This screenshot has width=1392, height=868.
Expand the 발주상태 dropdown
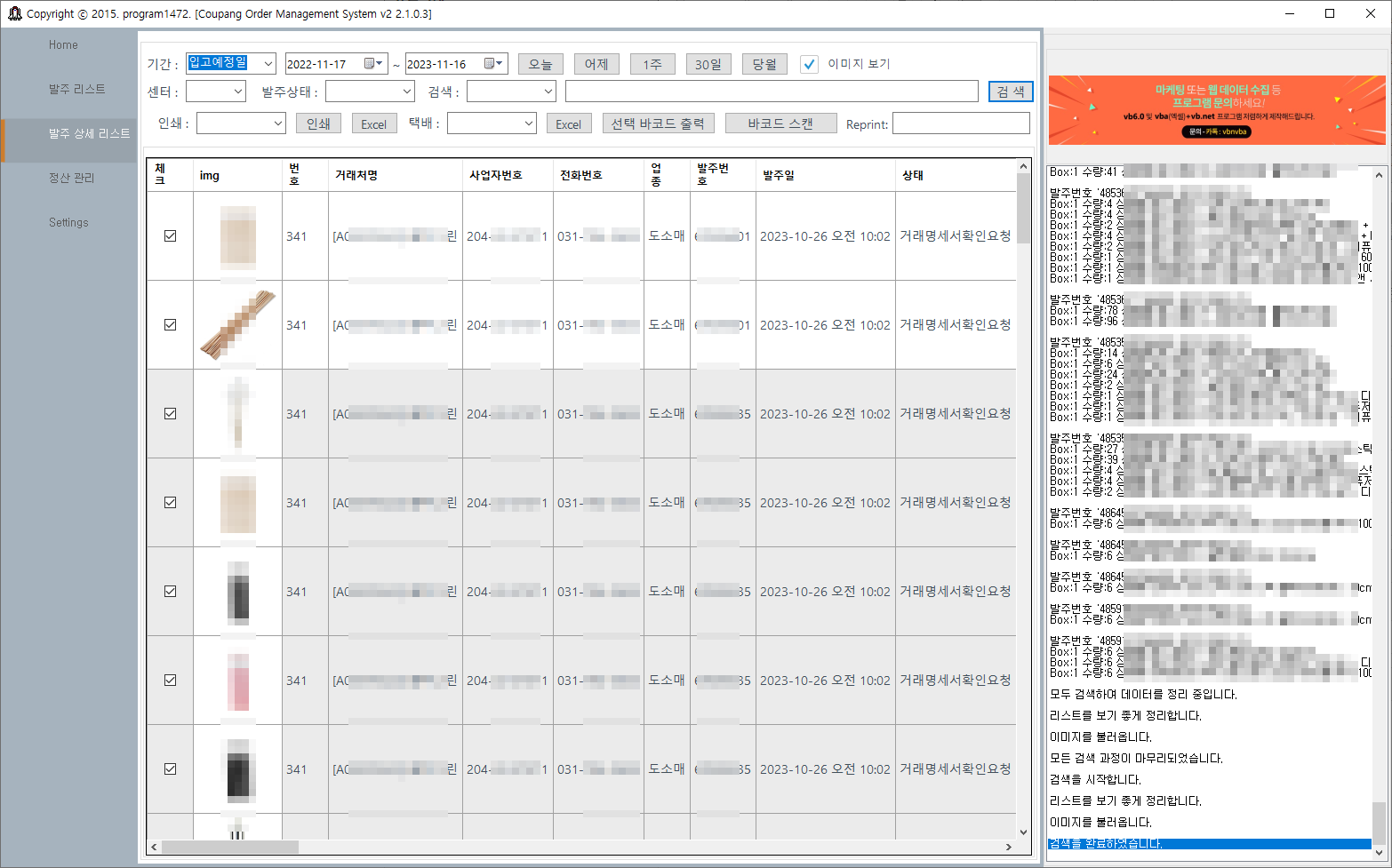point(406,92)
